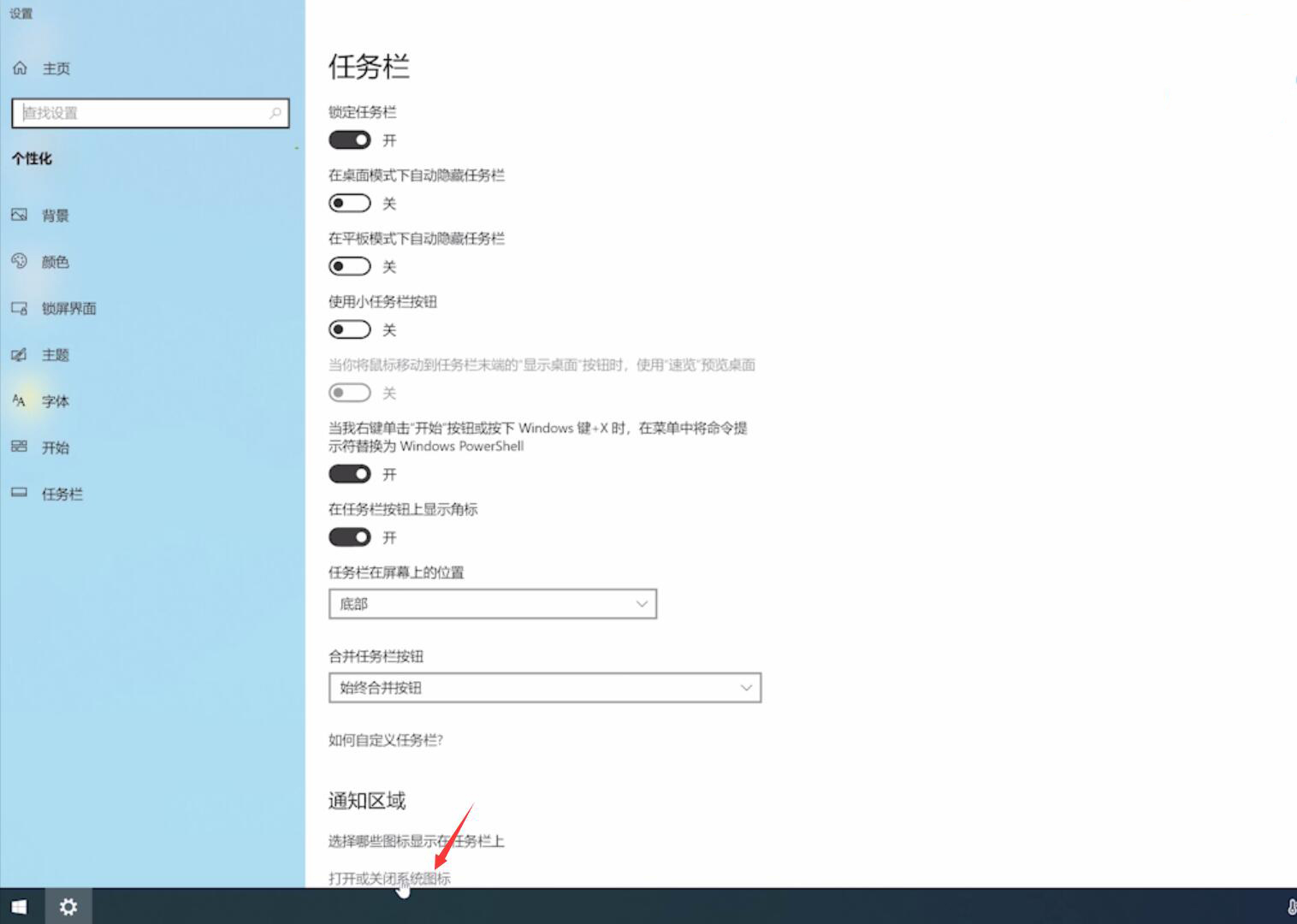The image size is (1297, 924).
Task: Disable 在任务栏按钮上显示角标 switch
Action: coord(350,536)
